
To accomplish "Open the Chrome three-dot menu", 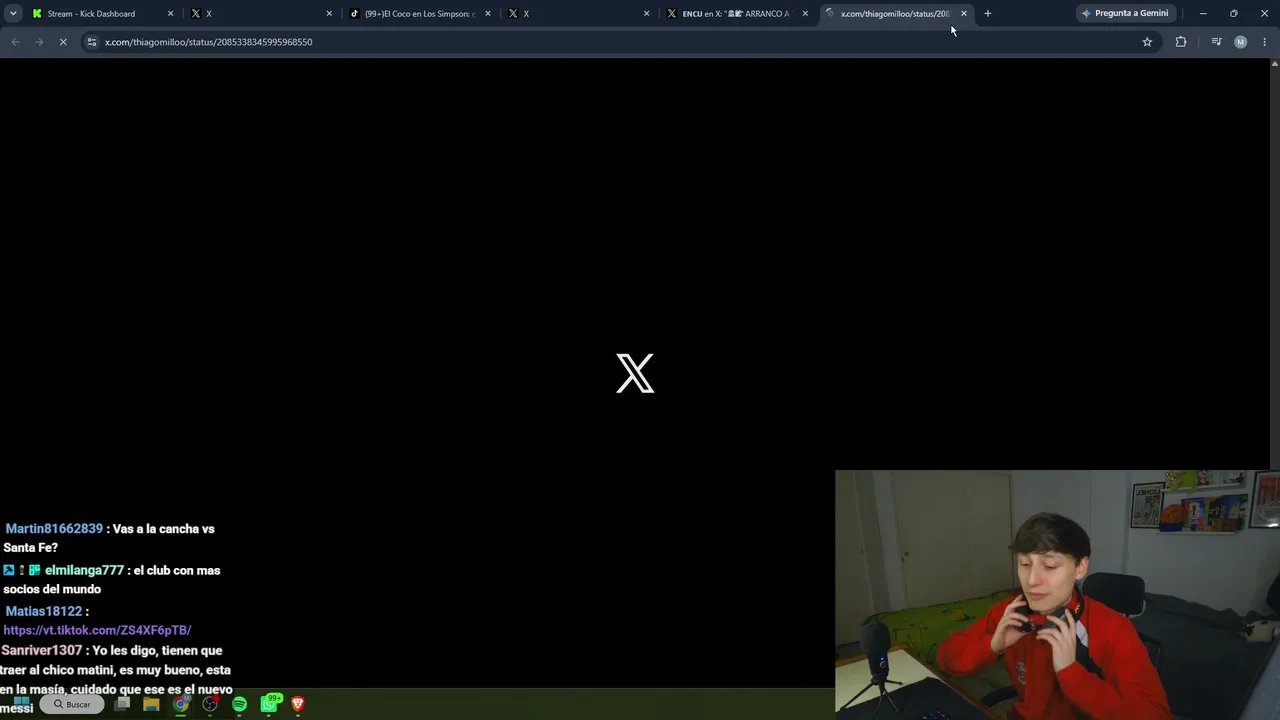I will point(1265,42).
